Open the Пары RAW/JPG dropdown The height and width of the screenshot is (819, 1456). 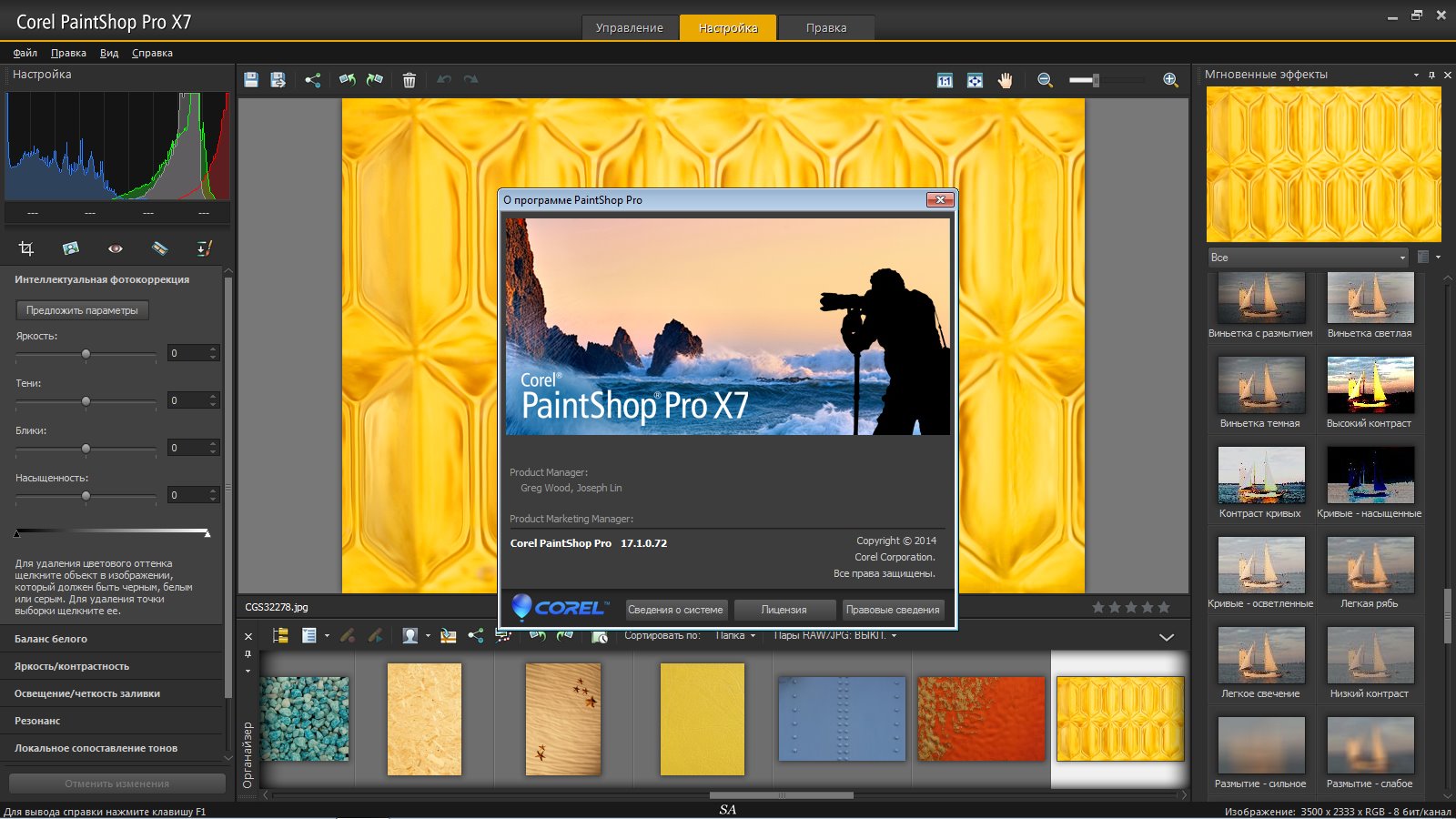pos(835,635)
